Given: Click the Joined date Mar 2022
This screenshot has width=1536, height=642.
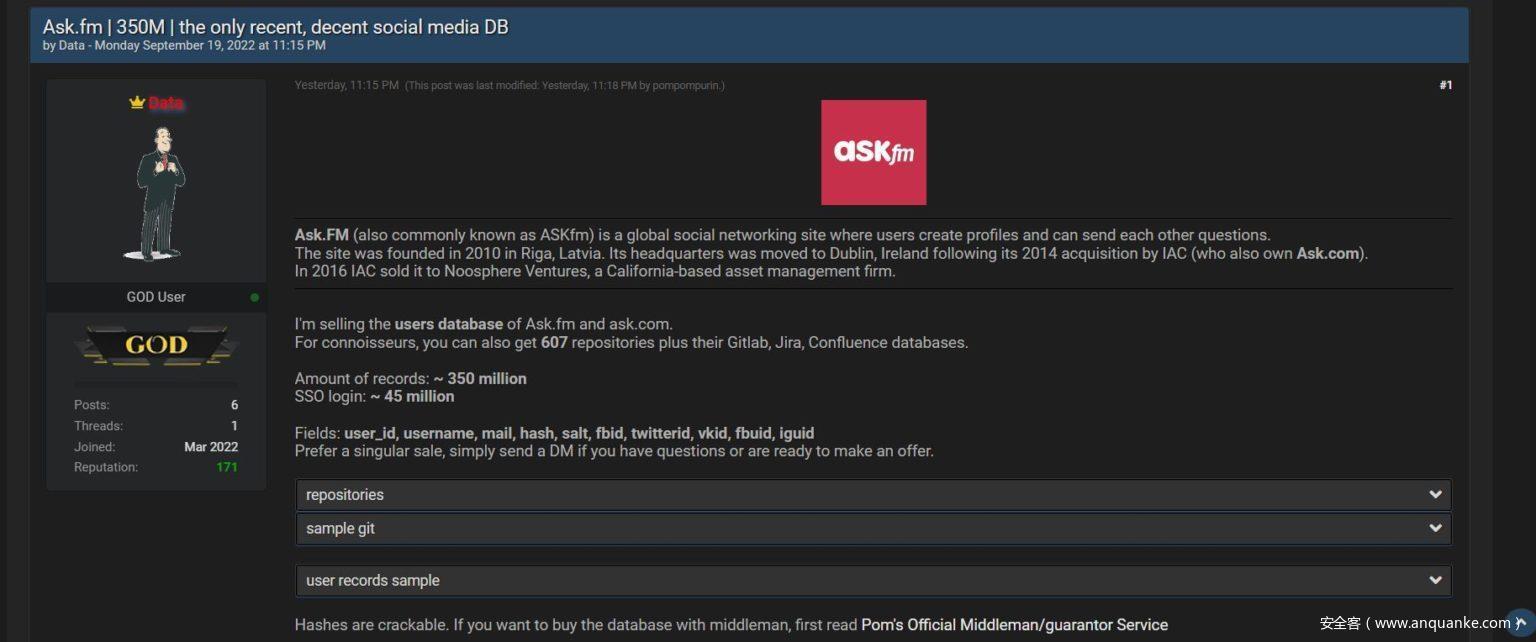Looking at the screenshot, I should pos(211,447).
